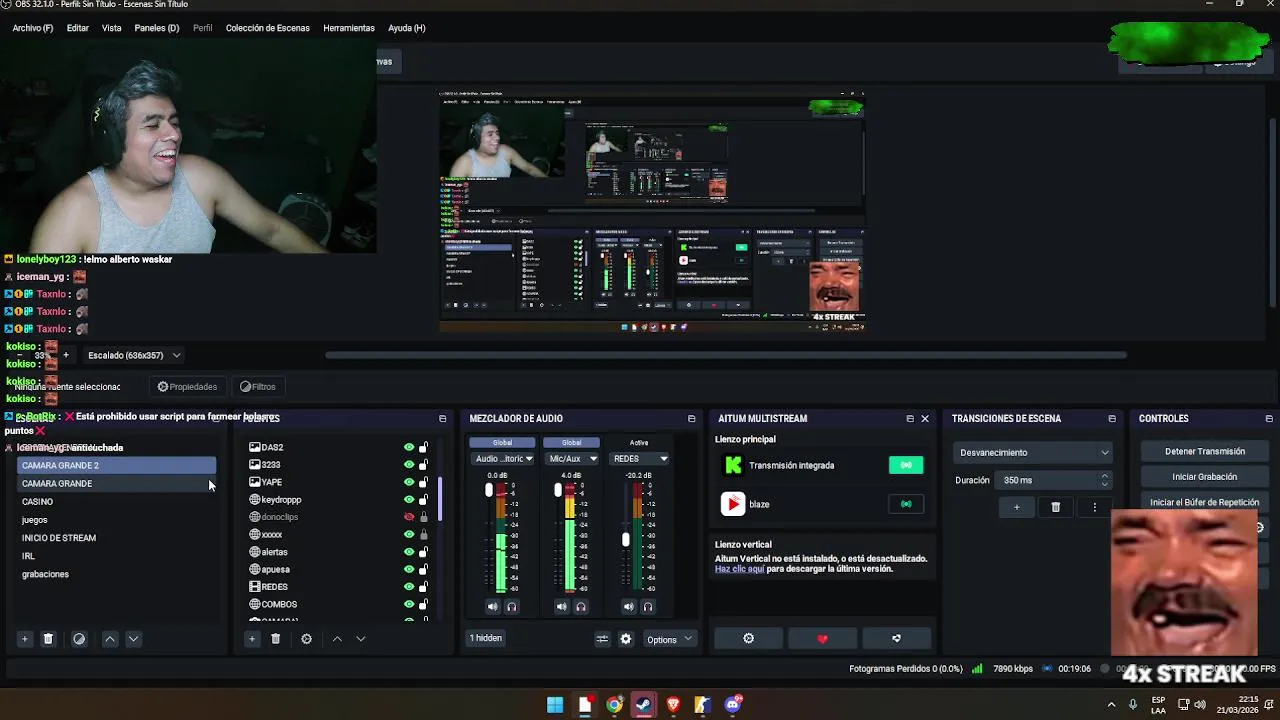Open Colección de Escenas menu
1280x720 pixels.
pyautogui.click(x=268, y=28)
